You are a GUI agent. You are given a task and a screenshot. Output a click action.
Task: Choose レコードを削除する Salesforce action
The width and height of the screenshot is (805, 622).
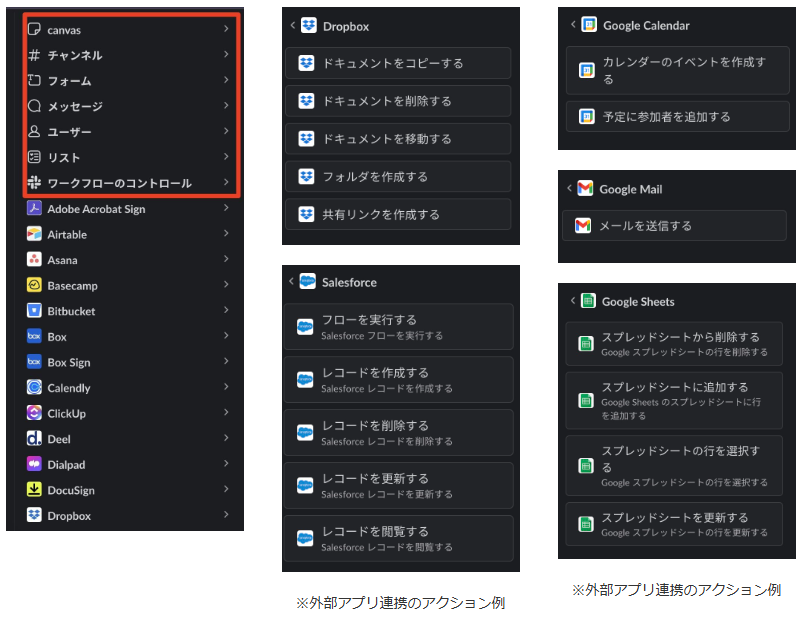[399, 433]
